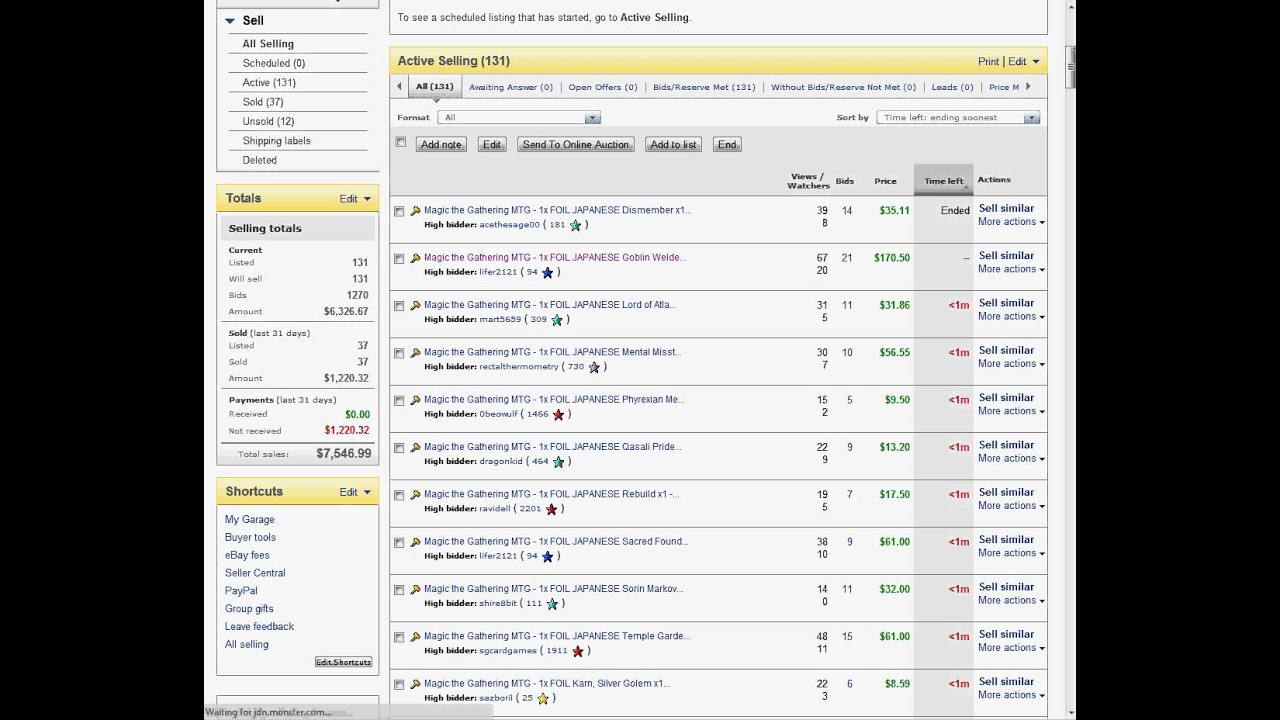
Task: Click the Send To Online Auction button
Action: pos(576,145)
